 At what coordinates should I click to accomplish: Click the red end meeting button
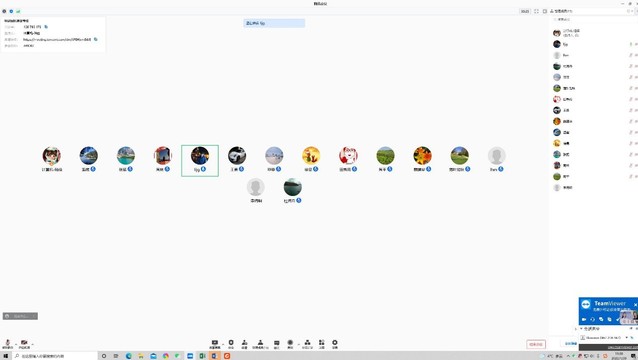point(536,344)
